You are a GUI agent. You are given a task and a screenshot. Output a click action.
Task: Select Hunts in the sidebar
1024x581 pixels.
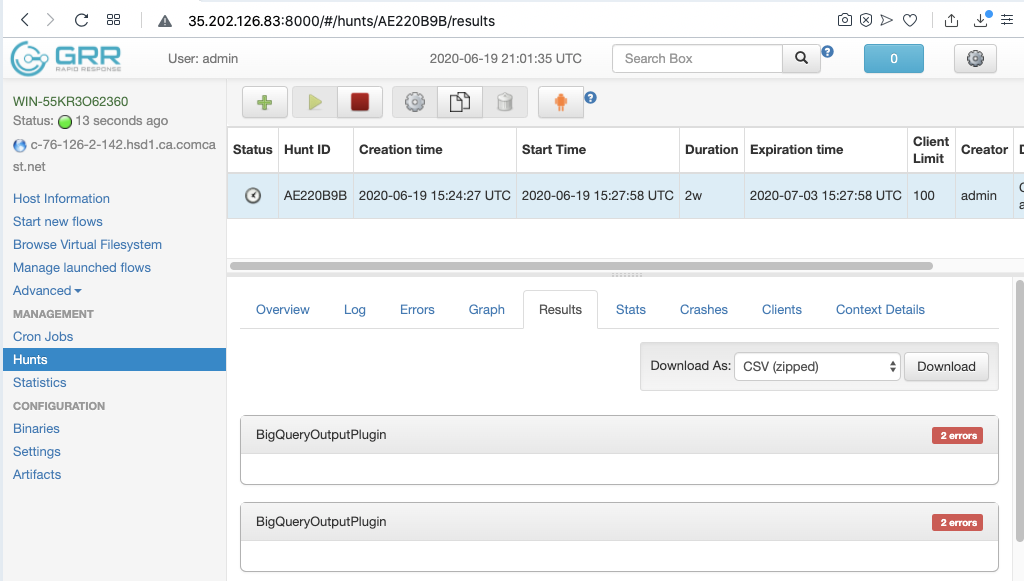[x=114, y=360]
